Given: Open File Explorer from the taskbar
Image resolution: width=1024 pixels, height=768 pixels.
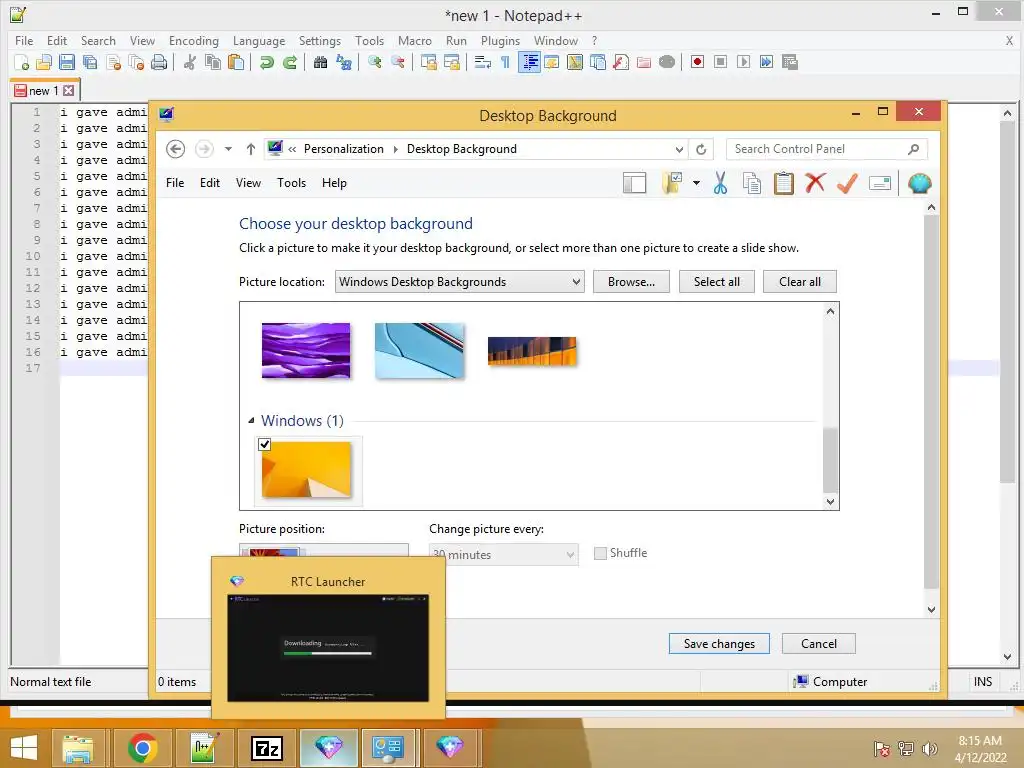Looking at the screenshot, I should (78, 748).
